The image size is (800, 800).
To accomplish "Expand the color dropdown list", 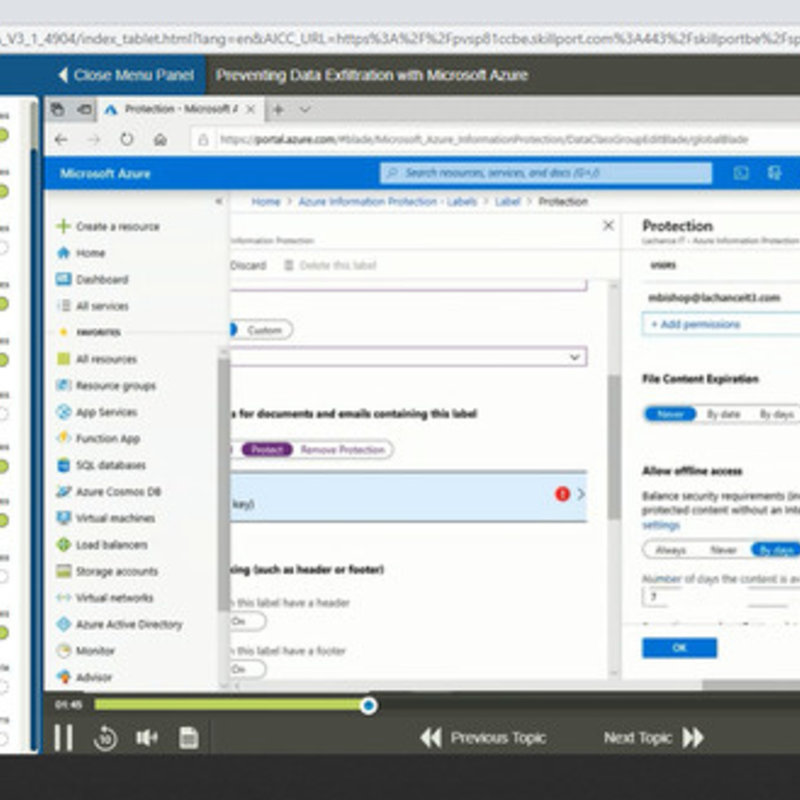I will pyautogui.click(x=574, y=357).
